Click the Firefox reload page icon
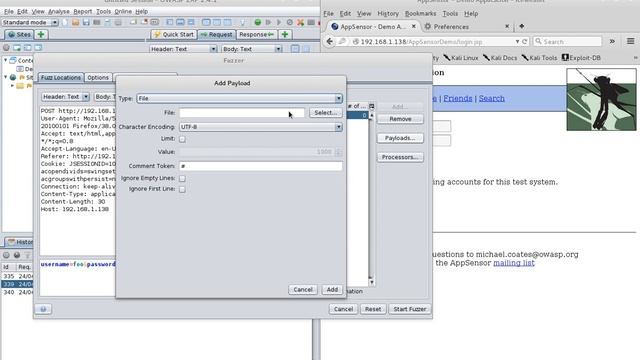This screenshot has width=640, height=360. tap(524, 42)
